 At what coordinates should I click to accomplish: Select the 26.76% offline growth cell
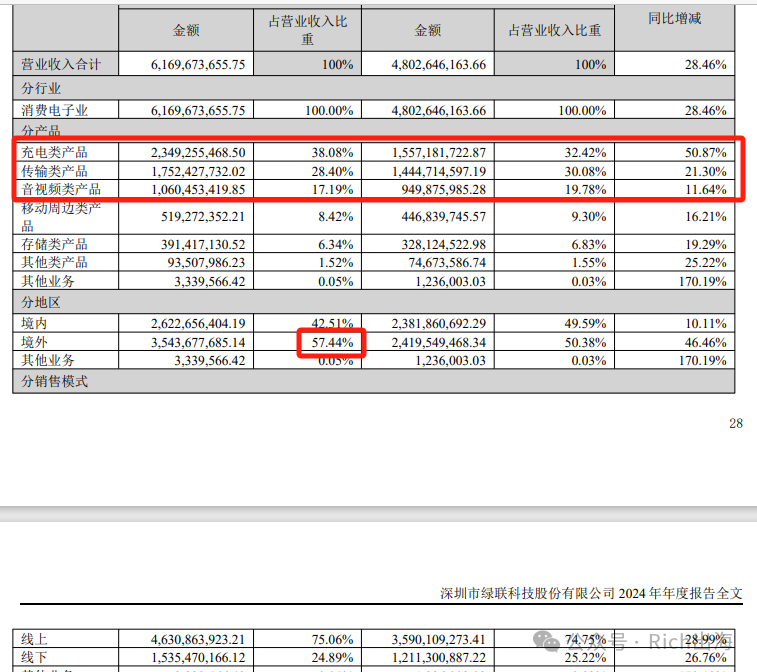coord(706,658)
